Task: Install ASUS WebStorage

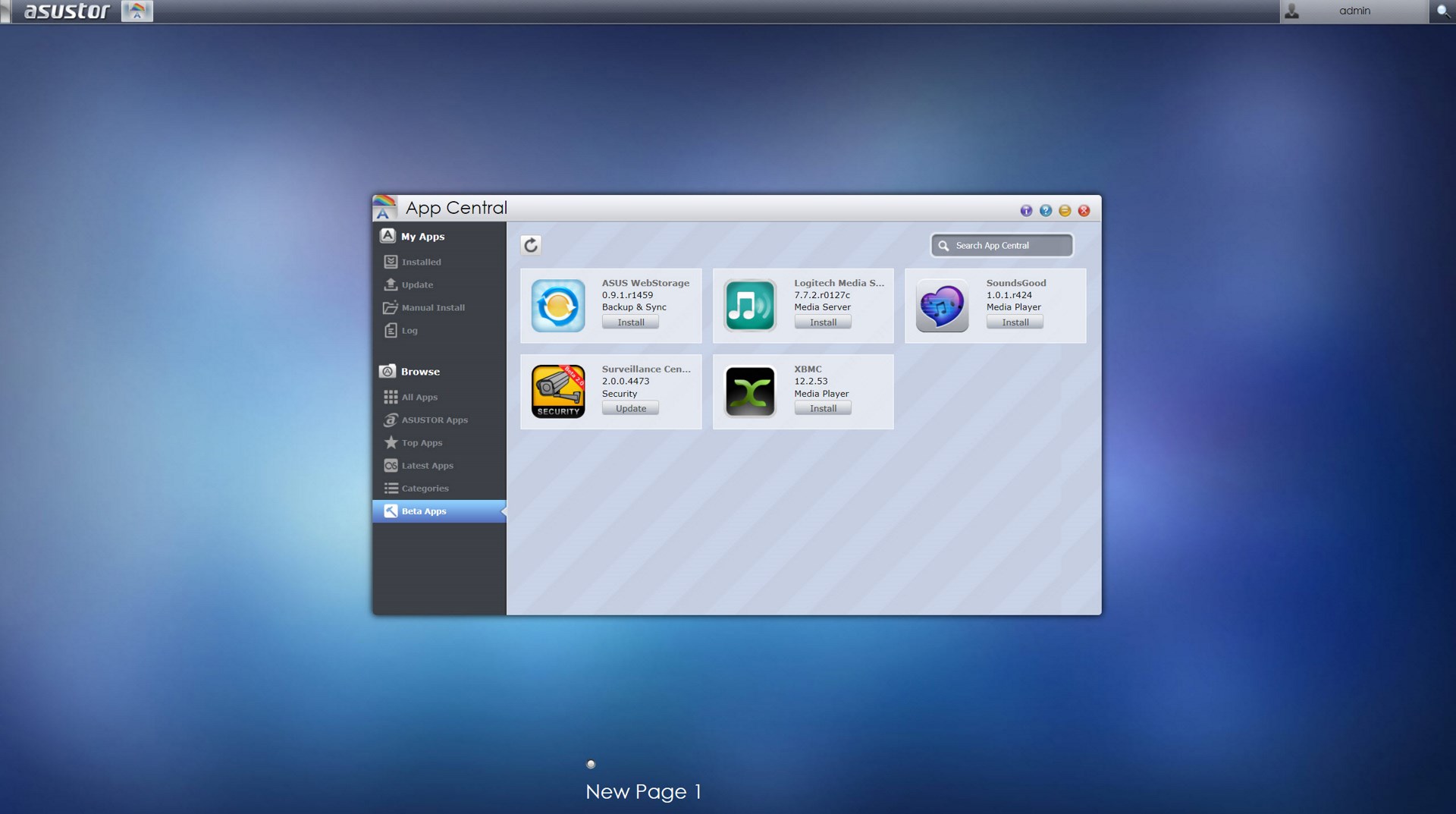Action: 630,322
